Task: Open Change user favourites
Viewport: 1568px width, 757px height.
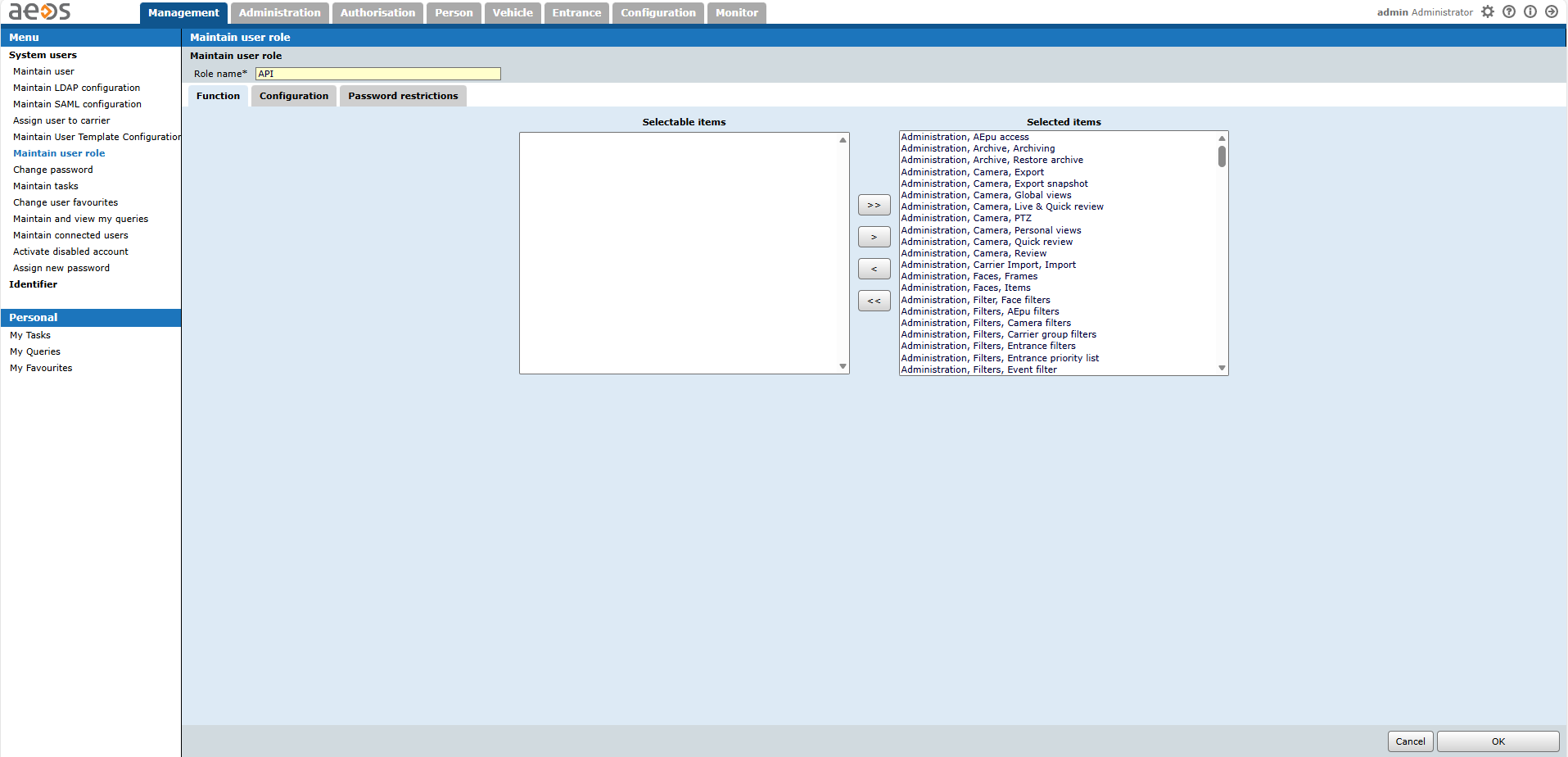Action: click(66, 202)
